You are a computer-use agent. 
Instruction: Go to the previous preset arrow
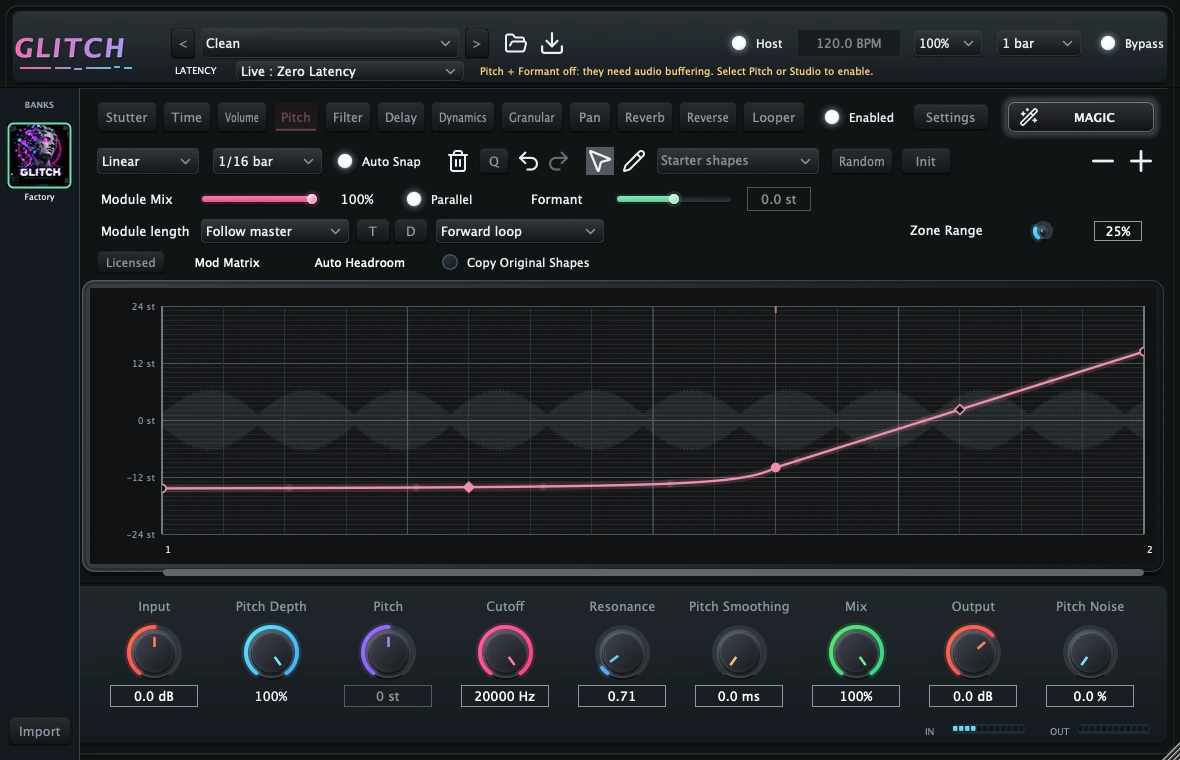[x=183, y=44]
